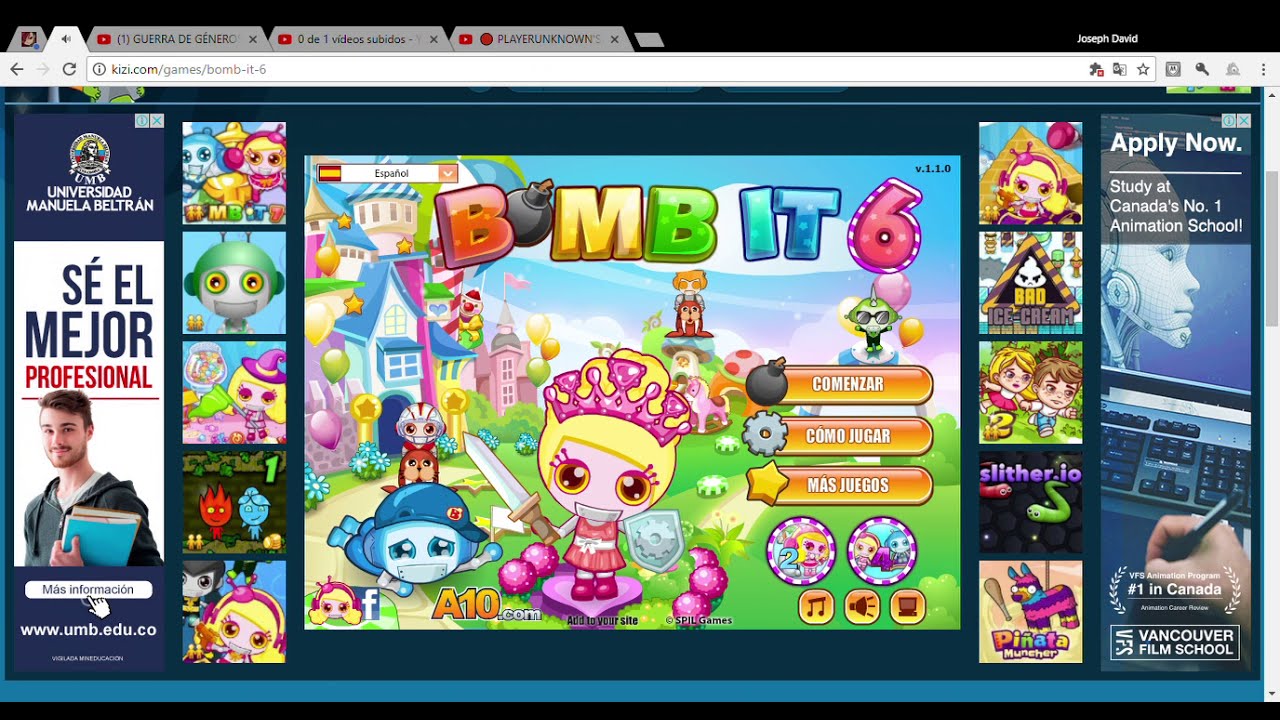The height and width of the screenshot is (720, 1280).
Task: Switch to the PLAYERUNKNOWN'S tab
Action: (538, 40)
